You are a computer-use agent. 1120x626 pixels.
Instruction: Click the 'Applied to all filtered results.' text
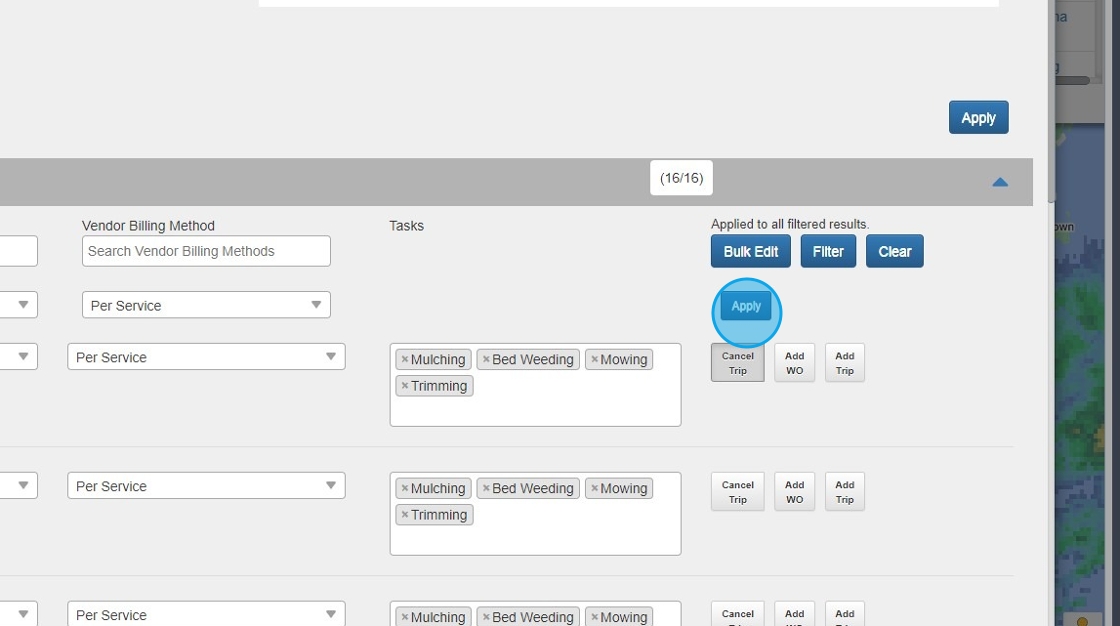click(790, 224)
